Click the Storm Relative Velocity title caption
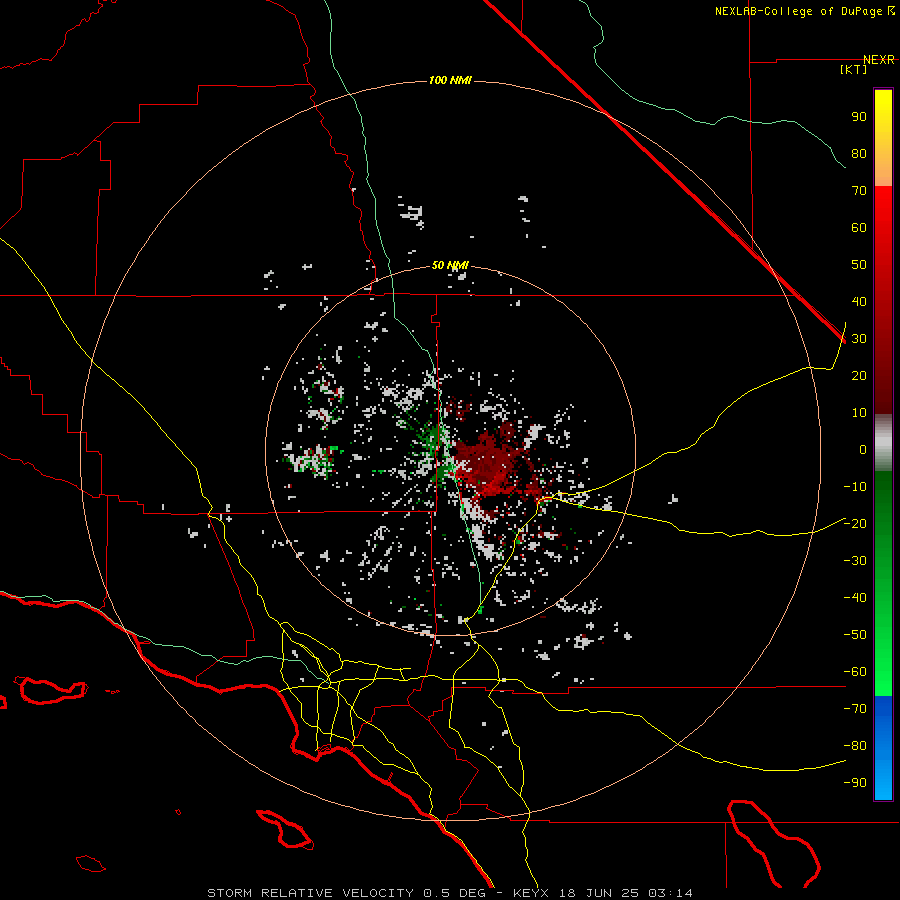The height and width of the screenshot is (900, 900). (x=449, y=893)
